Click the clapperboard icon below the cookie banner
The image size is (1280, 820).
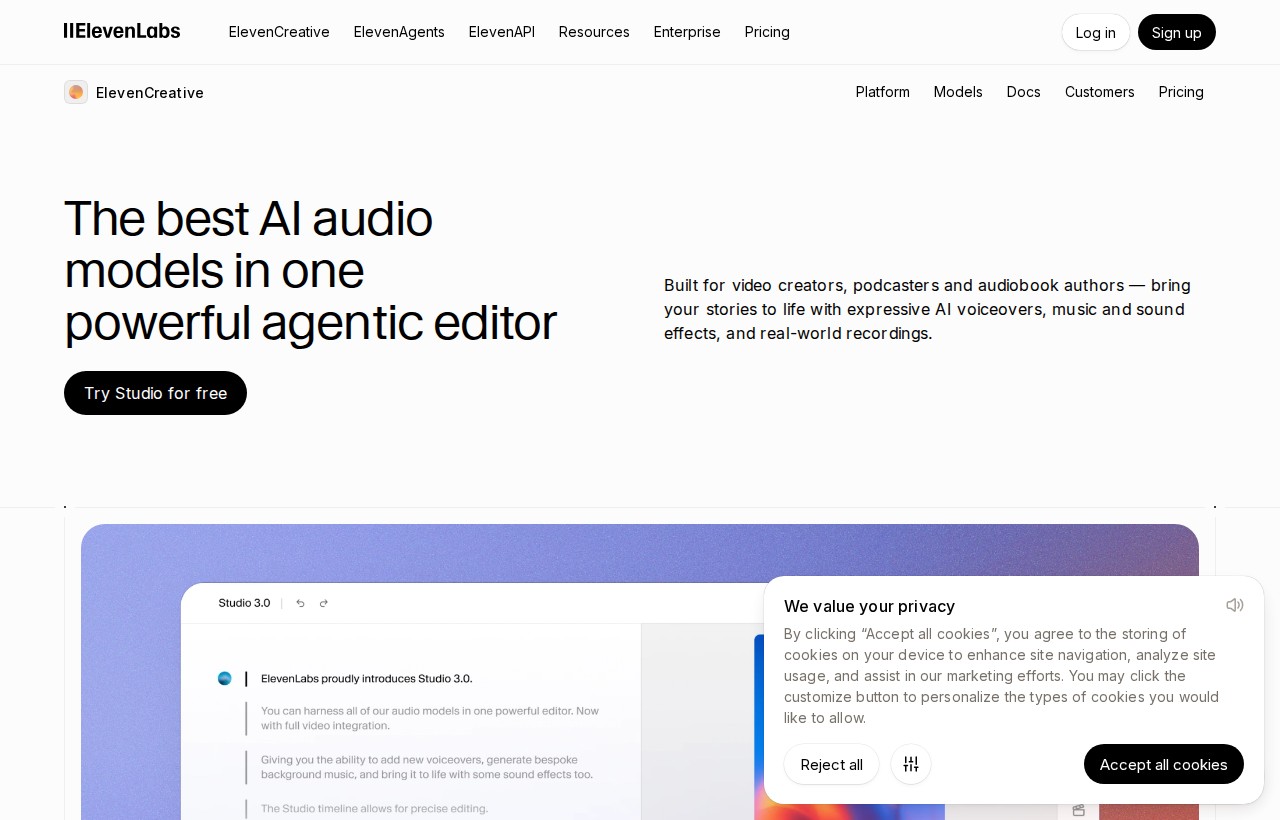(1079, 810)
